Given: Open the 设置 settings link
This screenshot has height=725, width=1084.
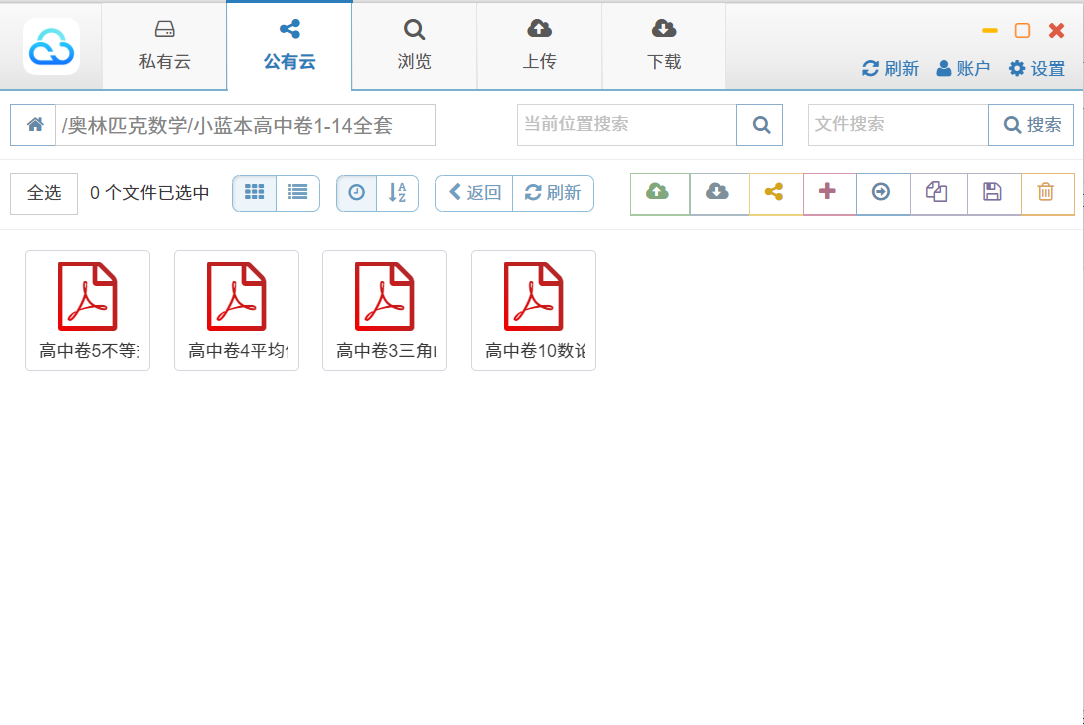Looking at the screenshot, I should coord(1037,68).
